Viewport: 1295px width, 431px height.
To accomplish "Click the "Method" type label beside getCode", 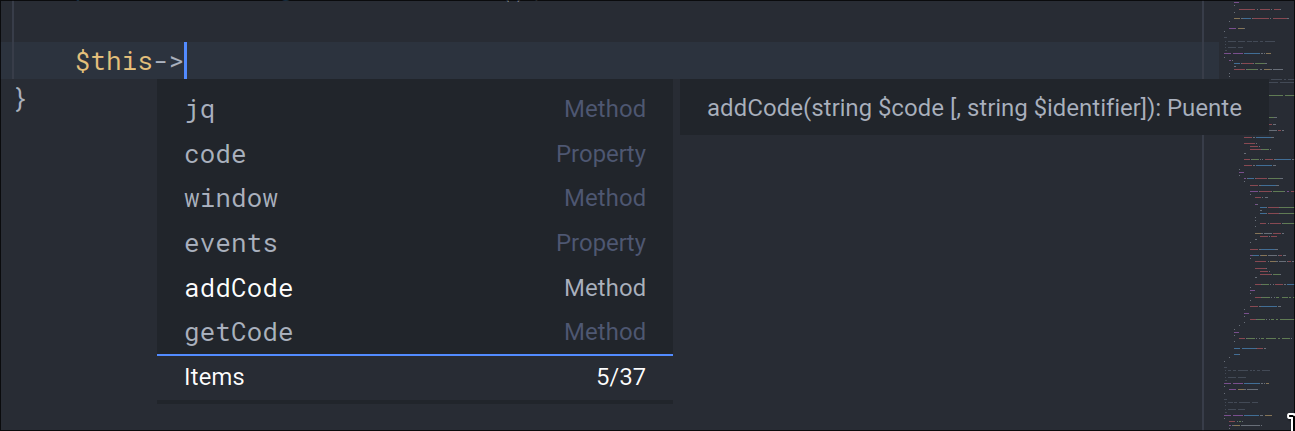I will pos(604,332).
